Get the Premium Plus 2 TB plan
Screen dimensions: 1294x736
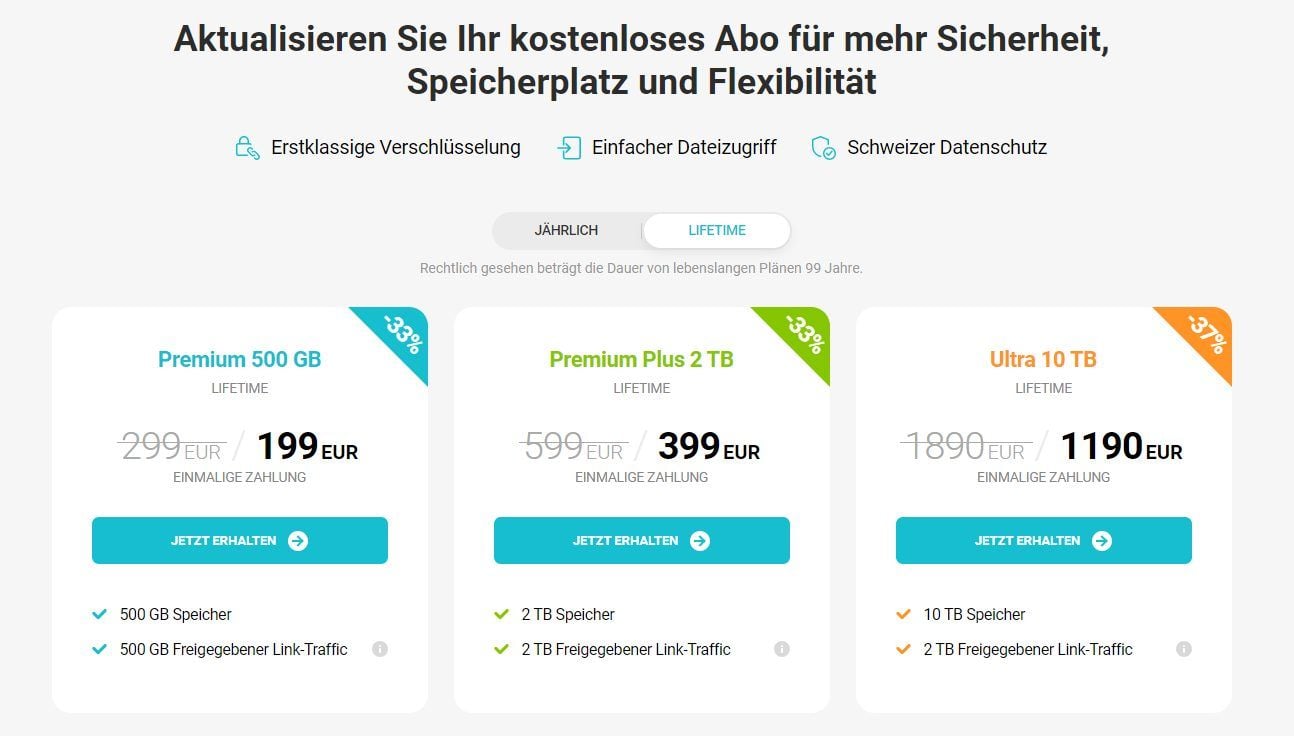pyautogui.click(x=642, y=540)
